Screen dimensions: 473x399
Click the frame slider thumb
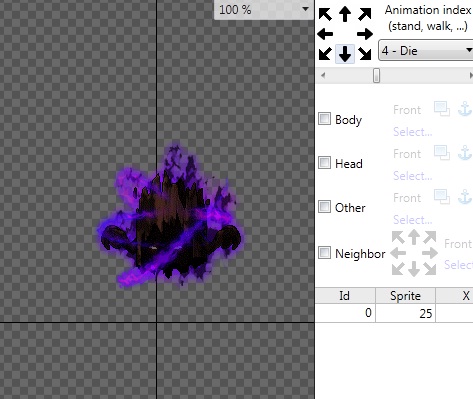376,76
